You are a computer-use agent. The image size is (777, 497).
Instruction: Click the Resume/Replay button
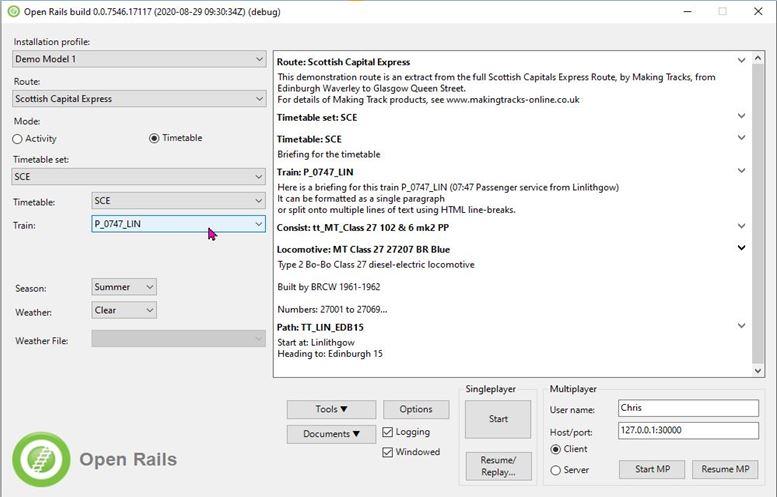[498, 466]
